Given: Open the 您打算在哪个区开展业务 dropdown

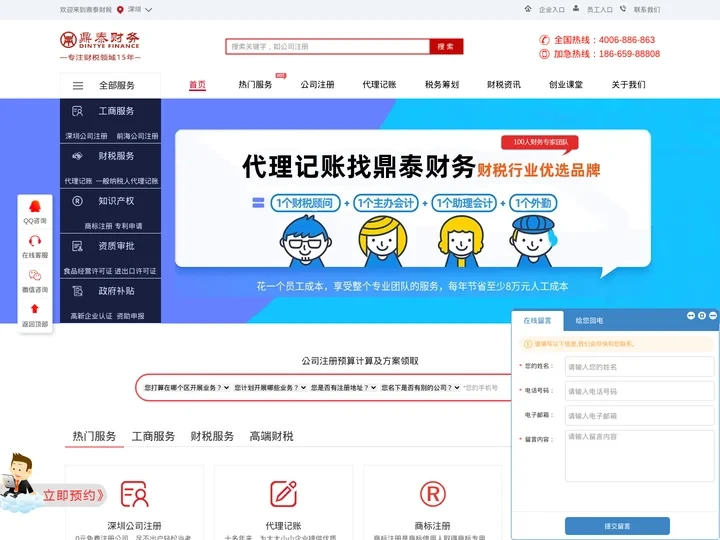Looking at the screenshot, I should tap(186, 388).
